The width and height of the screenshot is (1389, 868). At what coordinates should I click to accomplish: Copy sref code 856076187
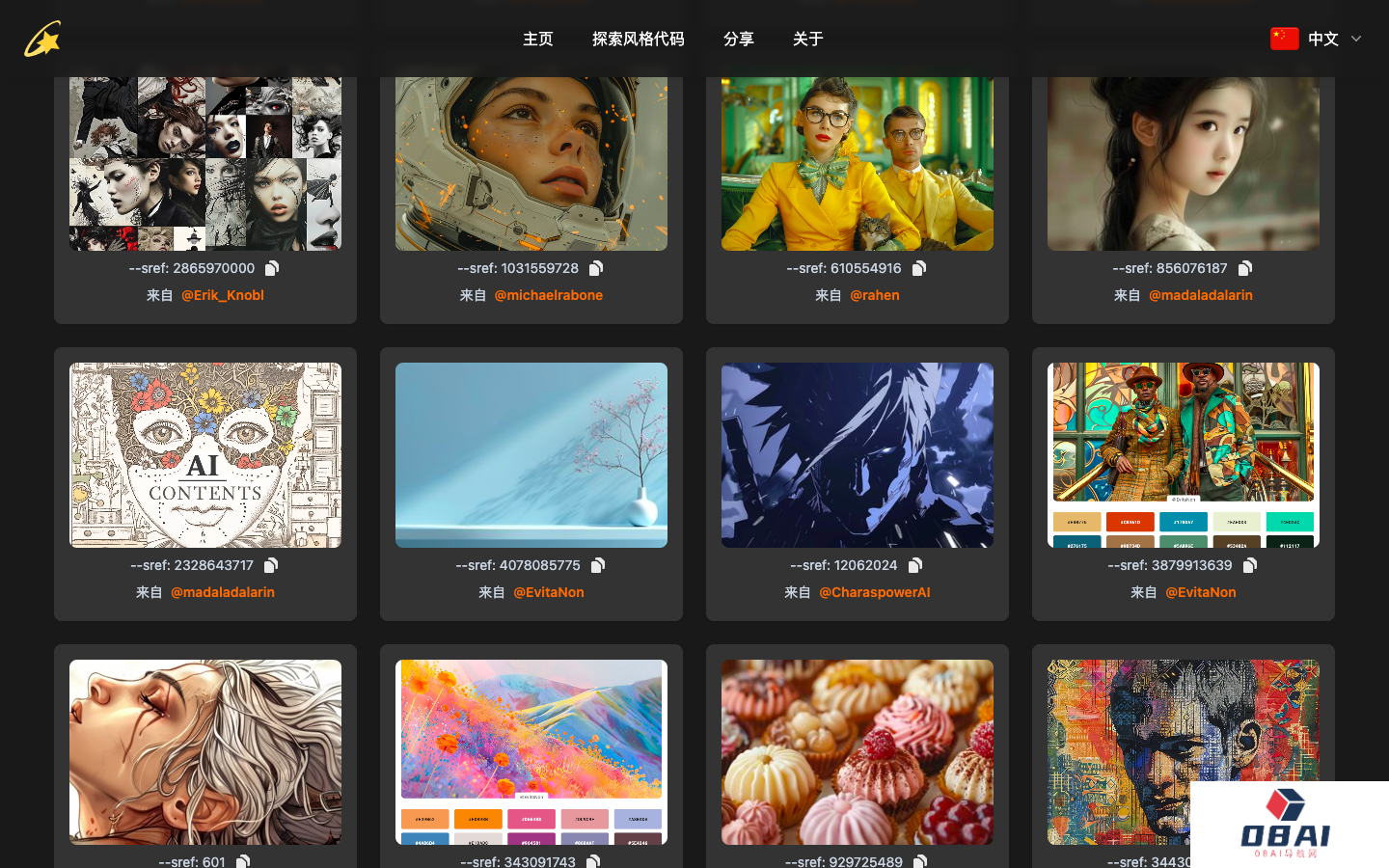point(1245,268)
